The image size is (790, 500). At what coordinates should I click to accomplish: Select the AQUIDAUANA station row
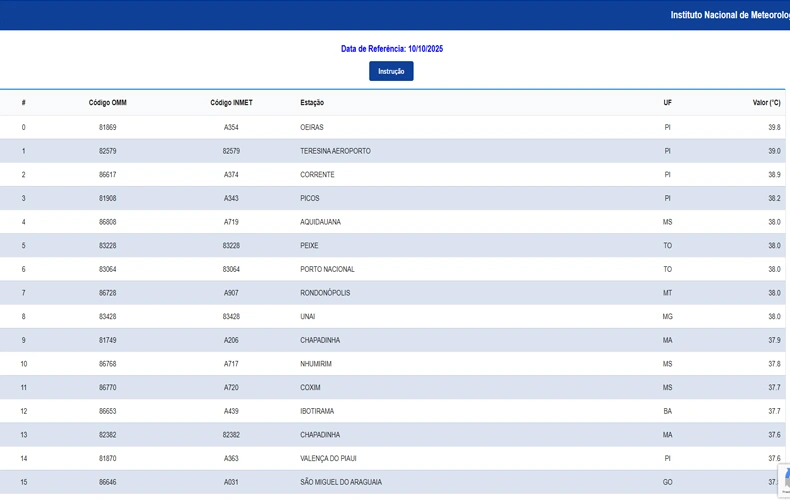pos(320,222)
